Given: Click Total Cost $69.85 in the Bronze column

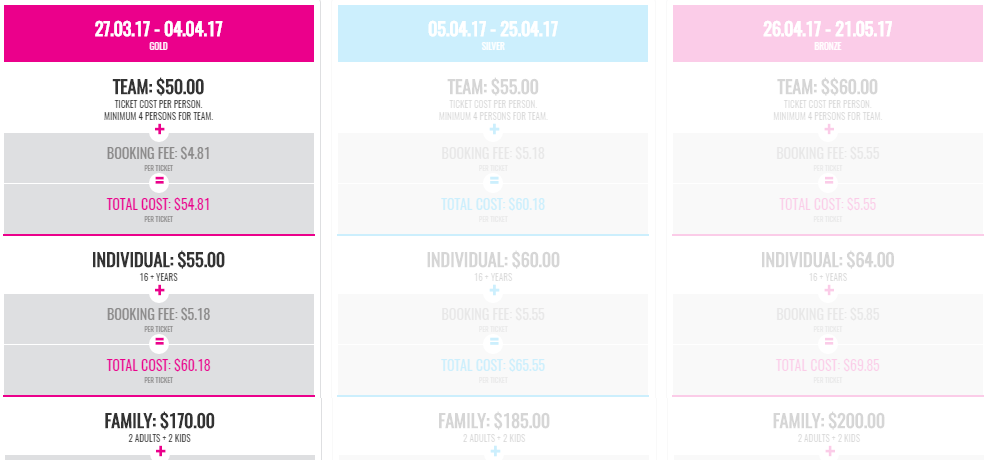Looking at the screenshot, I should 828,366.
